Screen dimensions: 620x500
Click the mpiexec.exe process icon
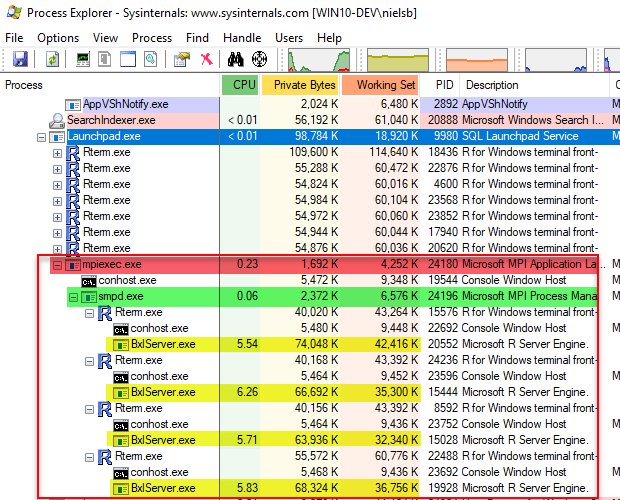pos(73,265)
